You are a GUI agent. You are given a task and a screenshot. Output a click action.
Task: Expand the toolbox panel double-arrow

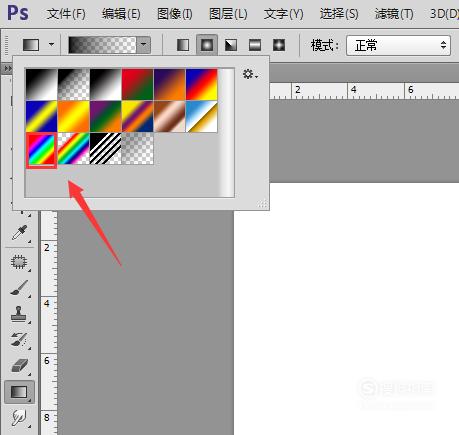tap(7, 69)
